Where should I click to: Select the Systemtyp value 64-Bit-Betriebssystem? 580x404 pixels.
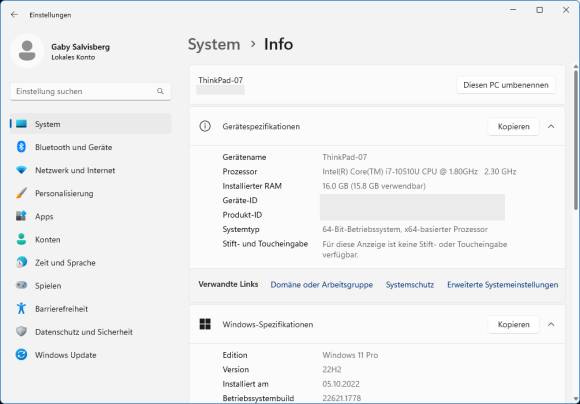pyautogui.click(x=405, y=229)
